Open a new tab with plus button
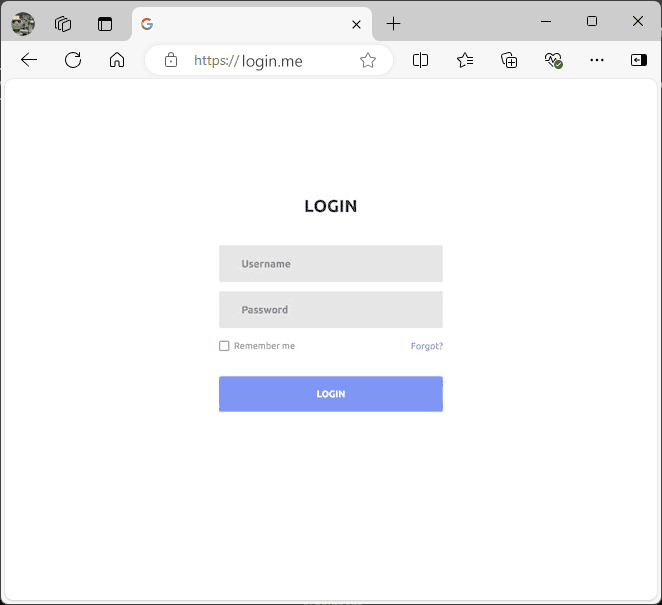662x605 pixels. pyautogui.click(x=394, y=24)
